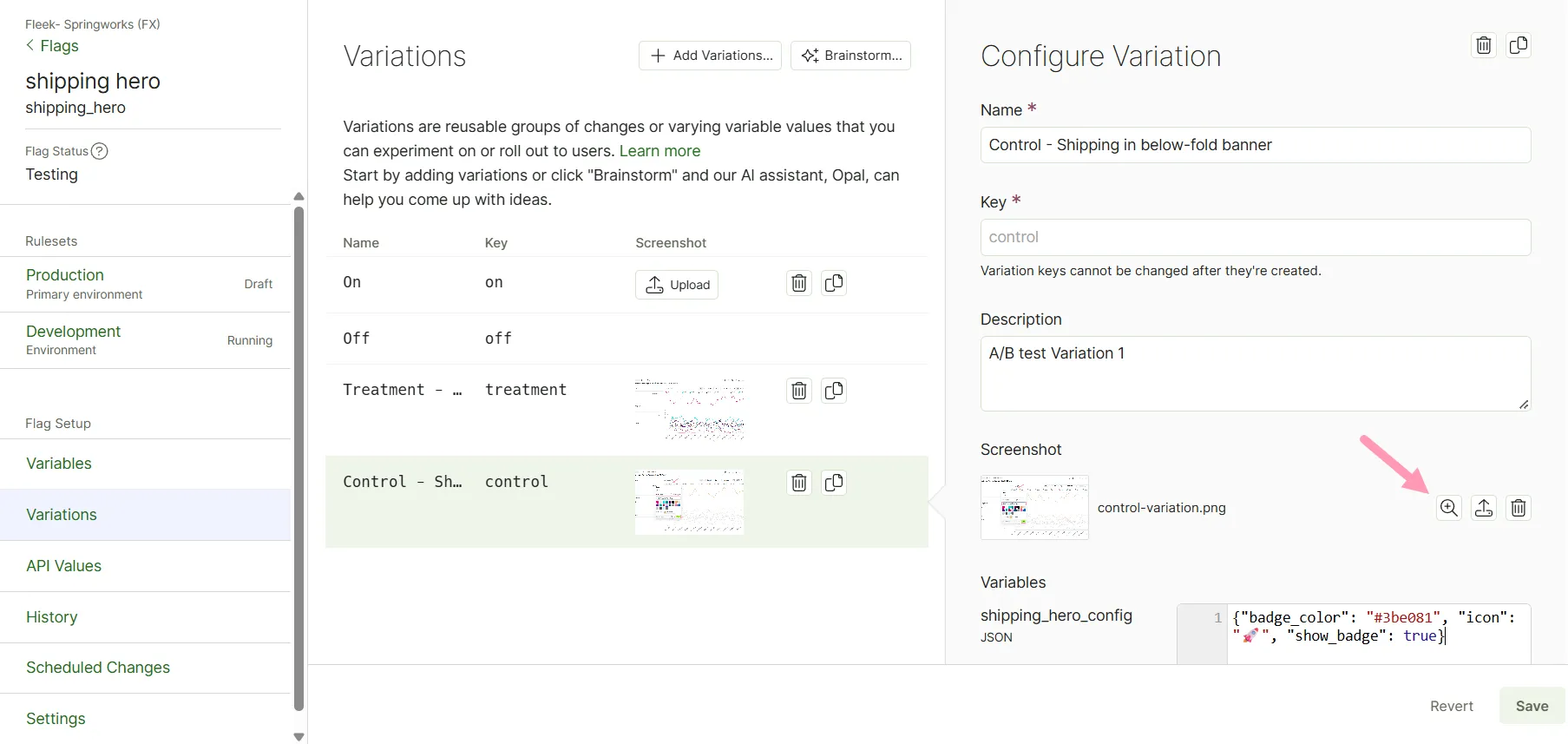Remove the control-variation.png screenshot
The height and width of the screenshot is (744, 1568).
pyautogui.click(x=1519, y=508)
